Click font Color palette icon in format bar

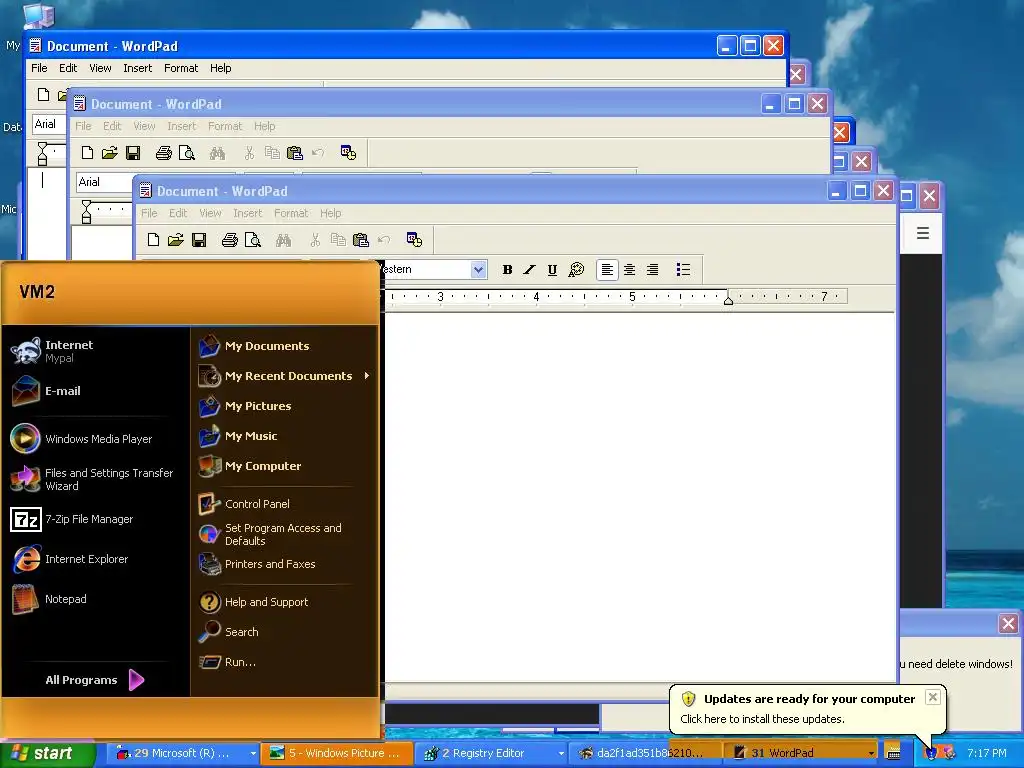[576, 270]
